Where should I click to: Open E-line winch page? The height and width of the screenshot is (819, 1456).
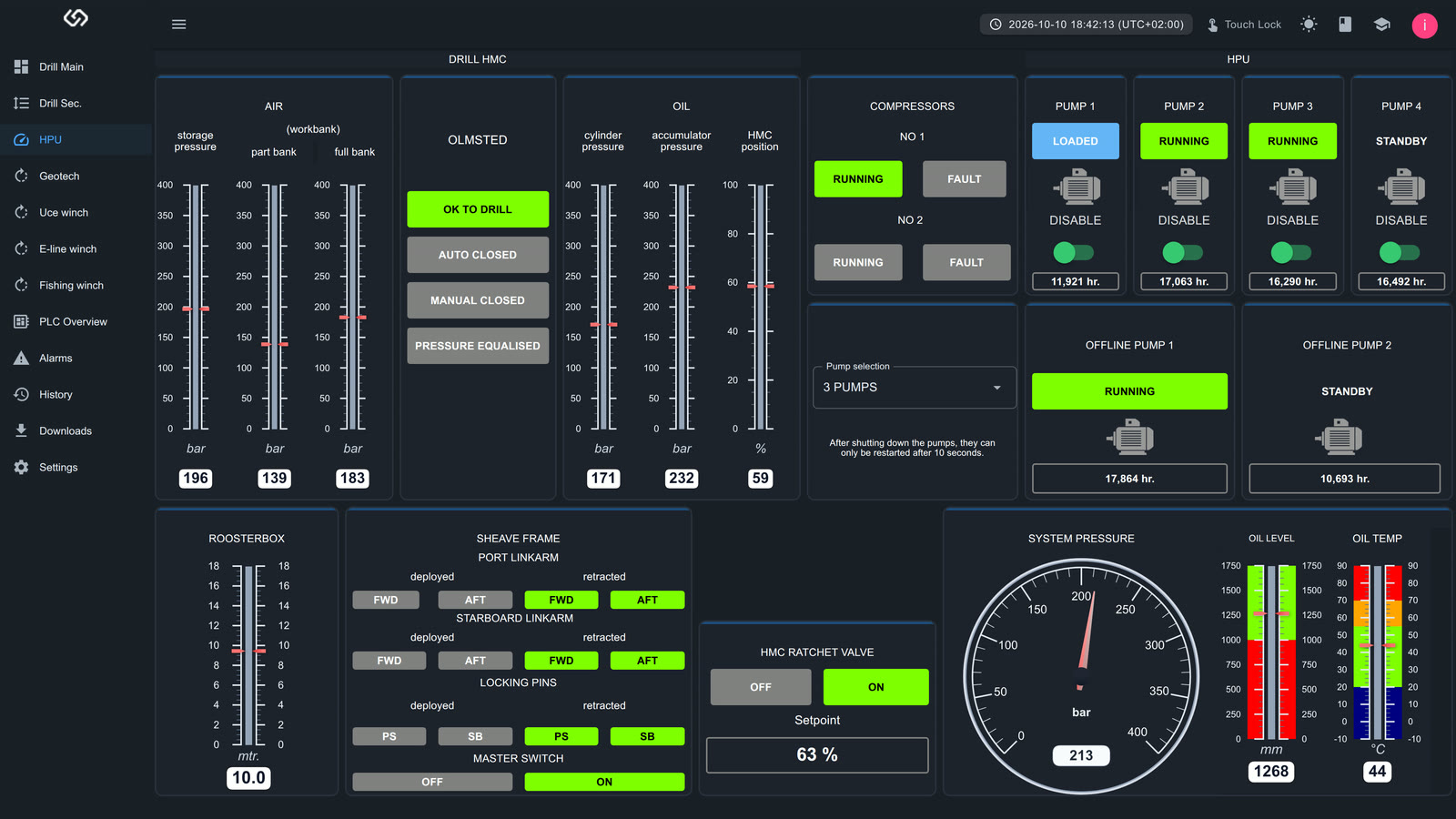pos(76,248)
